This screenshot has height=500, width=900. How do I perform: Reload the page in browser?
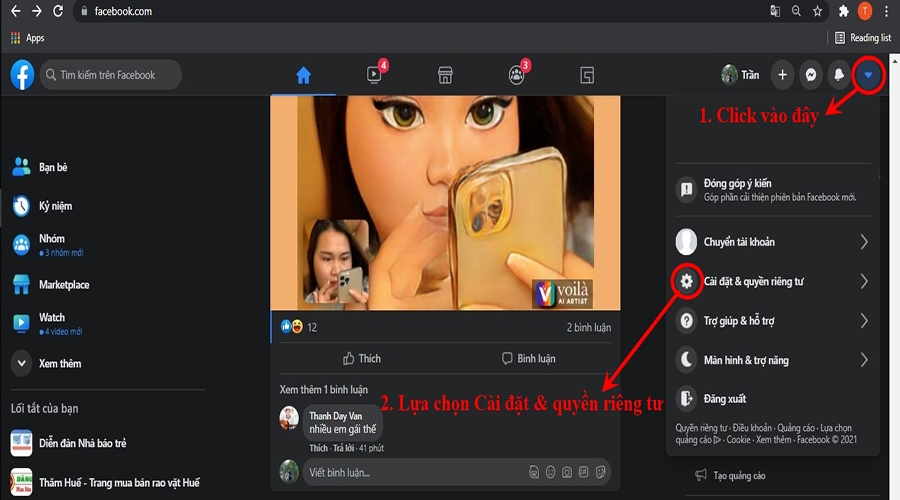point(58,11)
